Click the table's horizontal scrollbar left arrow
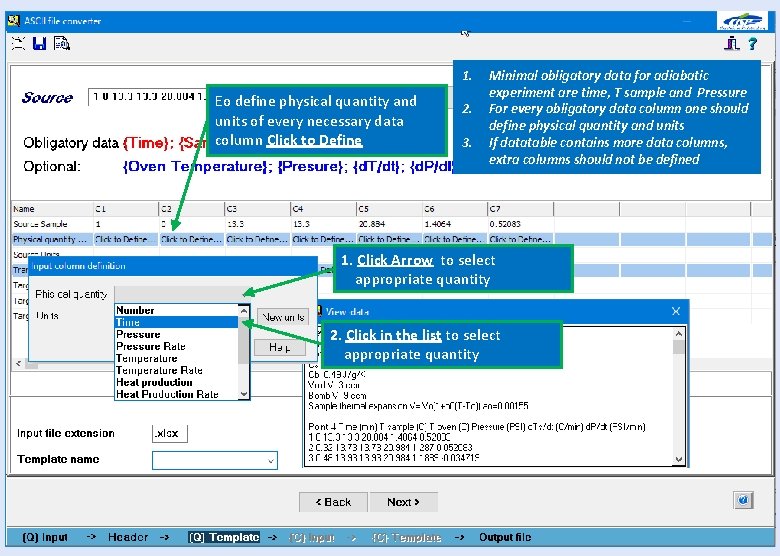 (18, 364)
